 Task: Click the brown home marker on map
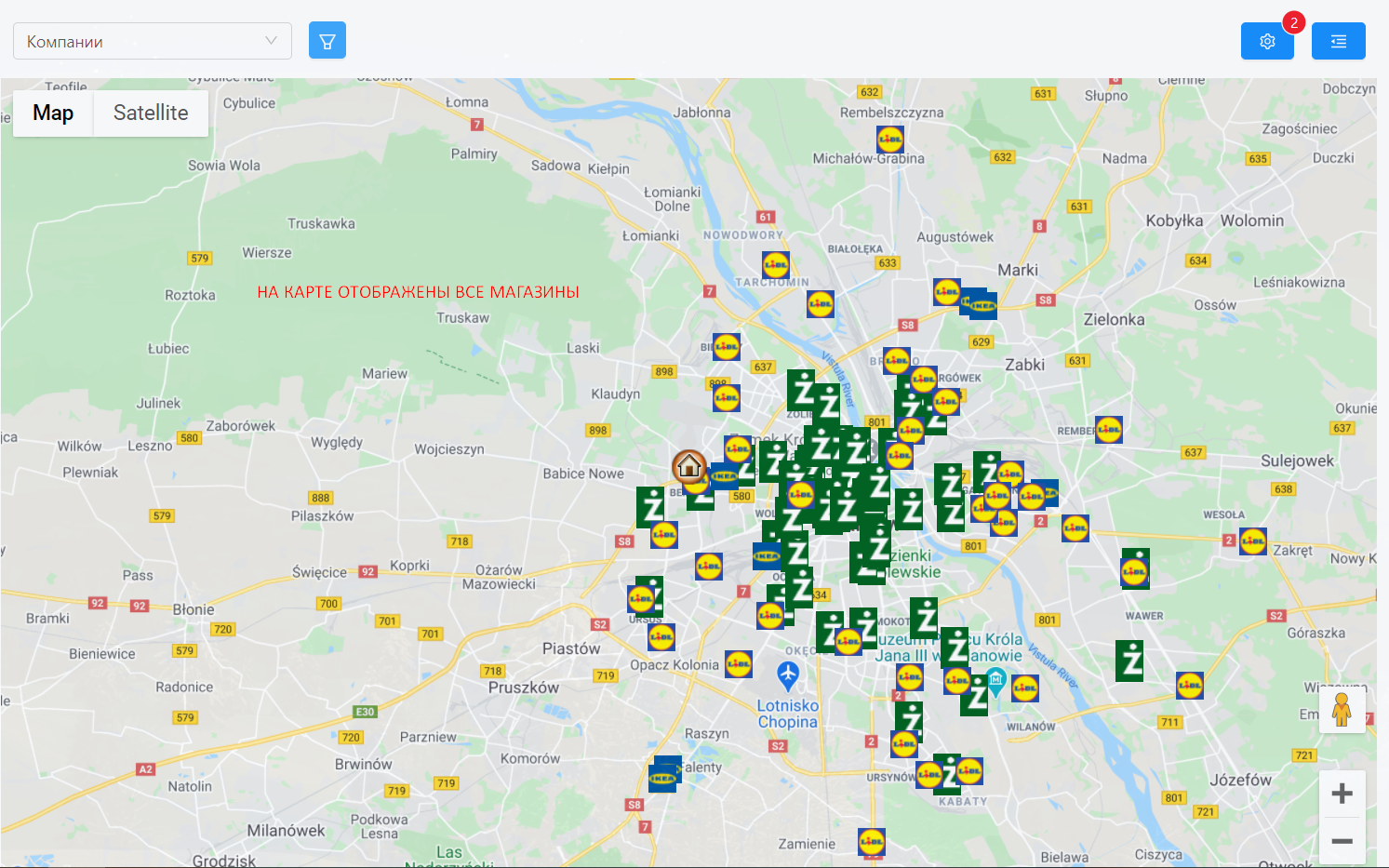click(x=689, y=466)
